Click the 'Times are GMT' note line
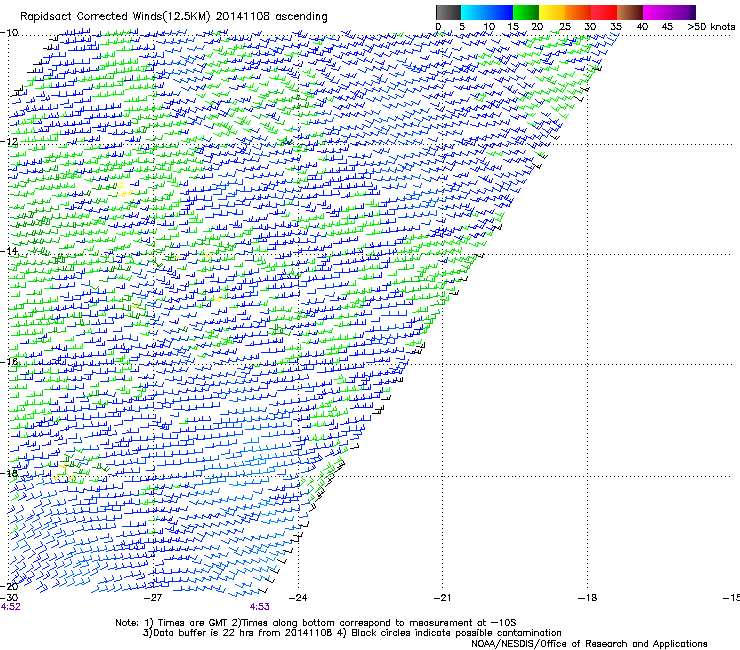Screen dimensions: 740x650 tap(316, 623)
